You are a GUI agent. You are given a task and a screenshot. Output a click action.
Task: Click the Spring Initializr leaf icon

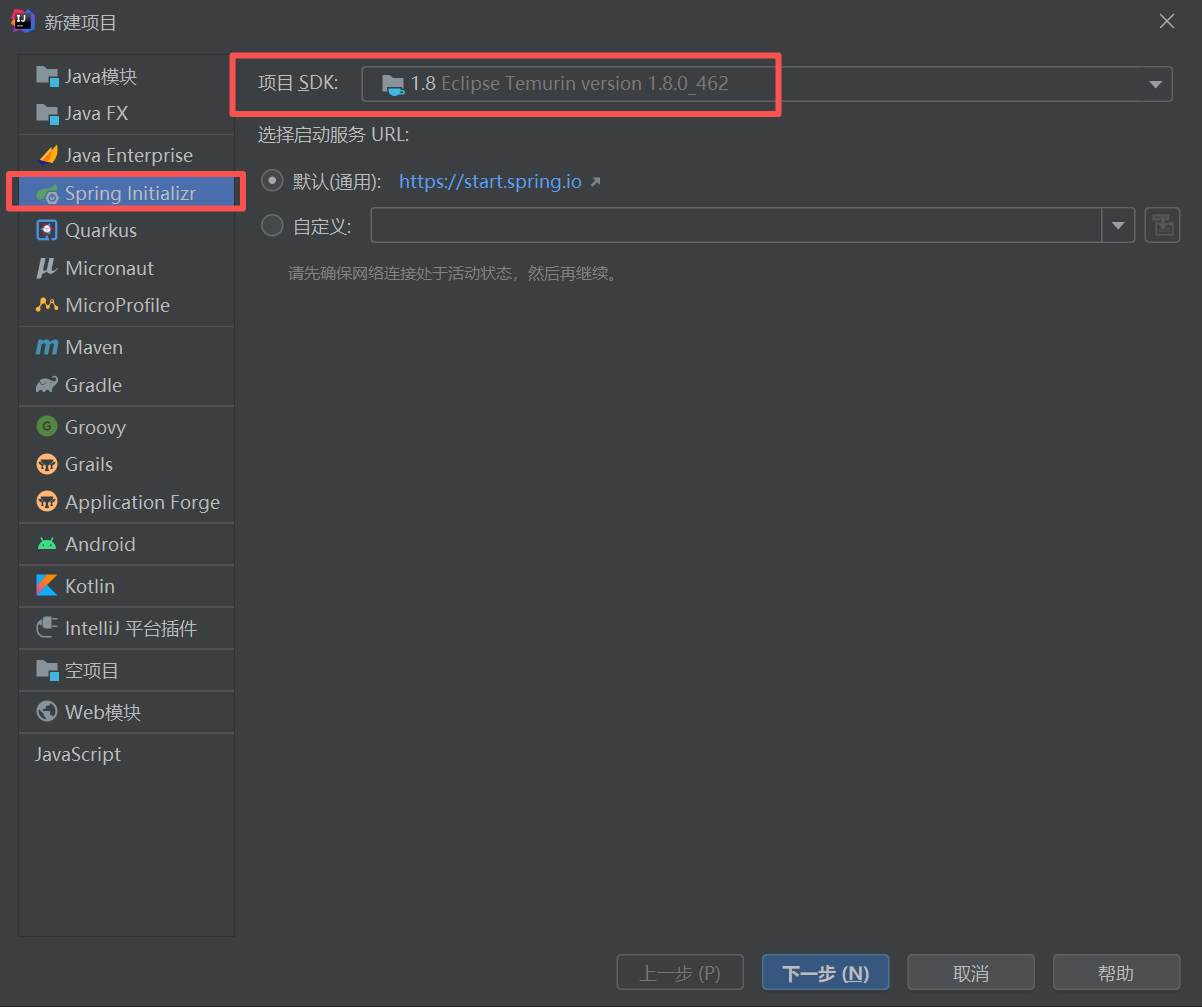pos(47,193)
